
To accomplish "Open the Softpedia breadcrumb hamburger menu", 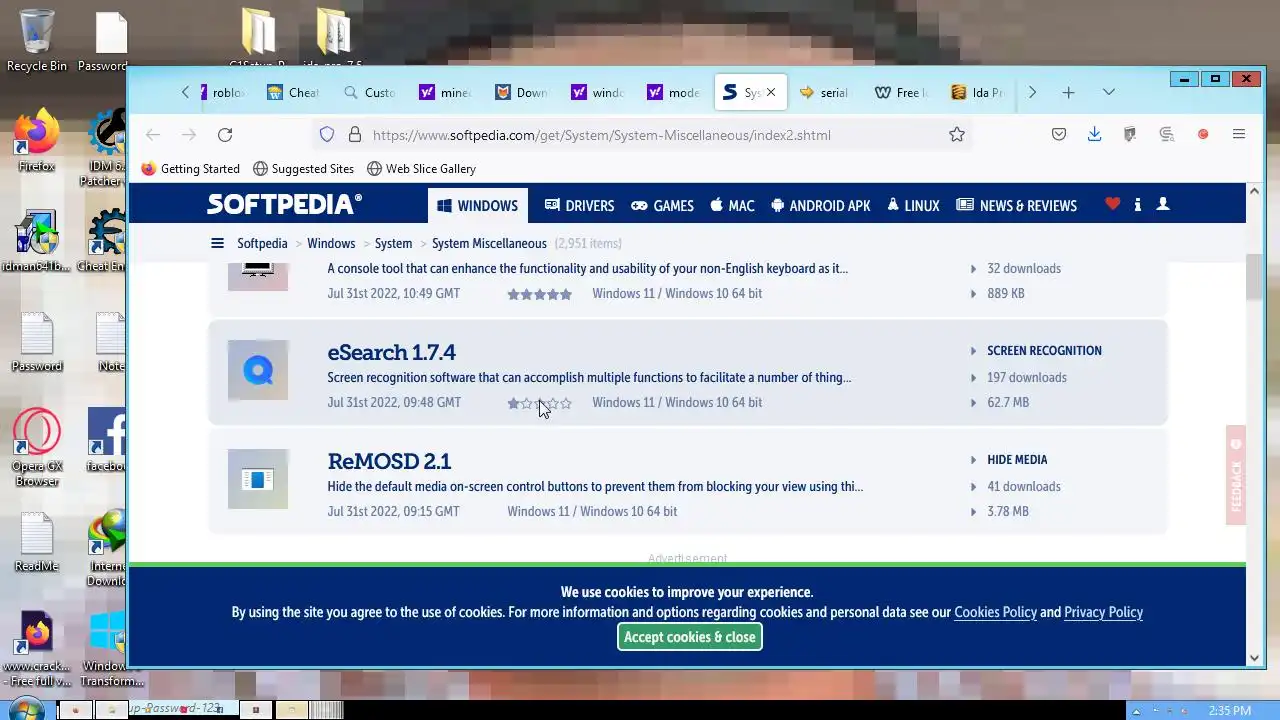I will [217, 243].
